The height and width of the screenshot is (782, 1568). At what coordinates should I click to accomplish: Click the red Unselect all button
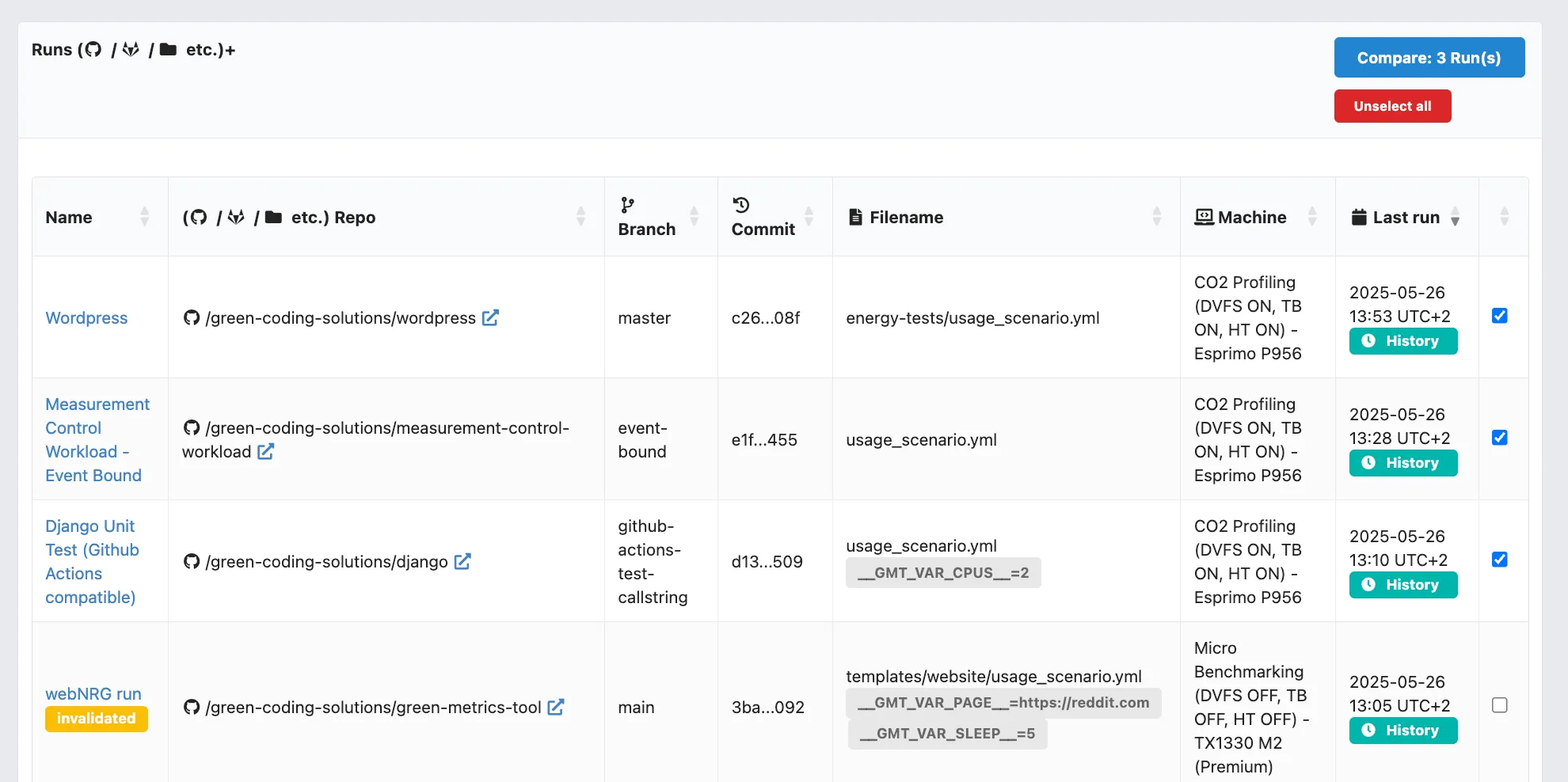tap(1392, 106)
